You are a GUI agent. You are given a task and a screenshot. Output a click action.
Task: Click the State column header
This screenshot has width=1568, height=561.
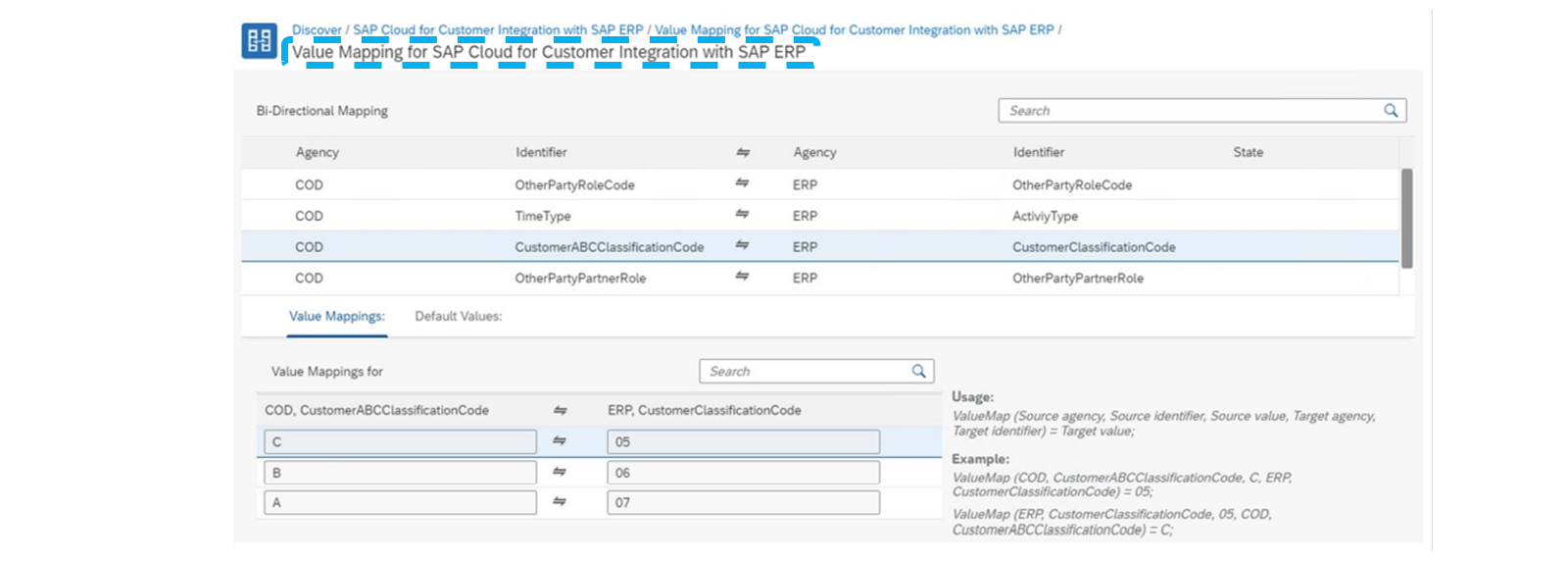click(x=1248, y=152)
